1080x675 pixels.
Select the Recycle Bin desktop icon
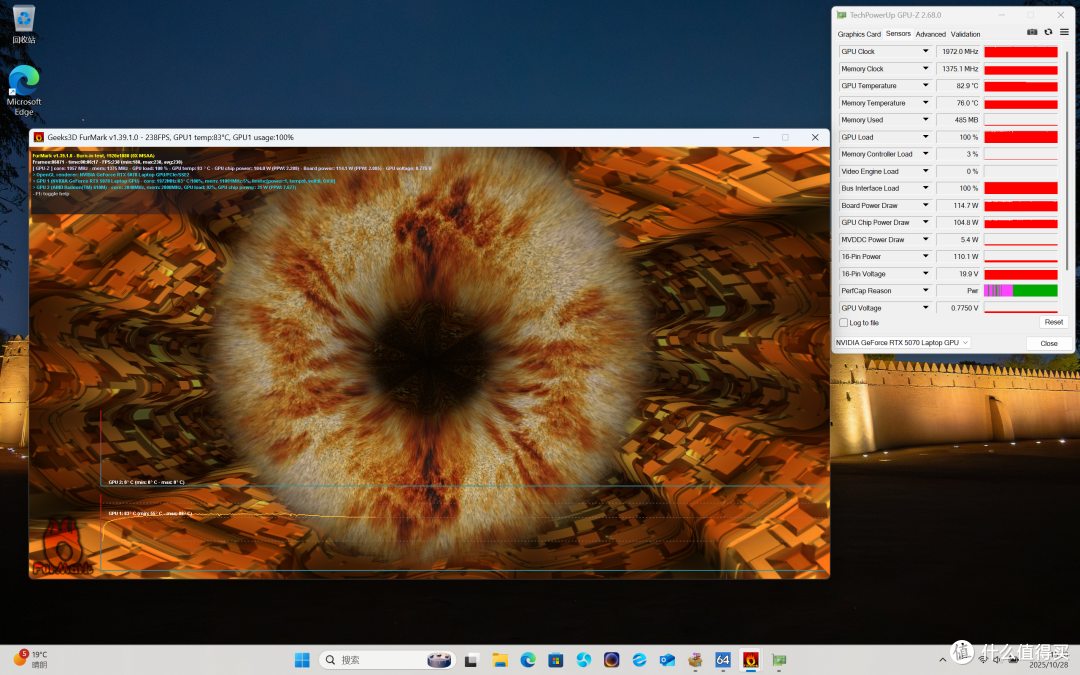pos(24,25)
